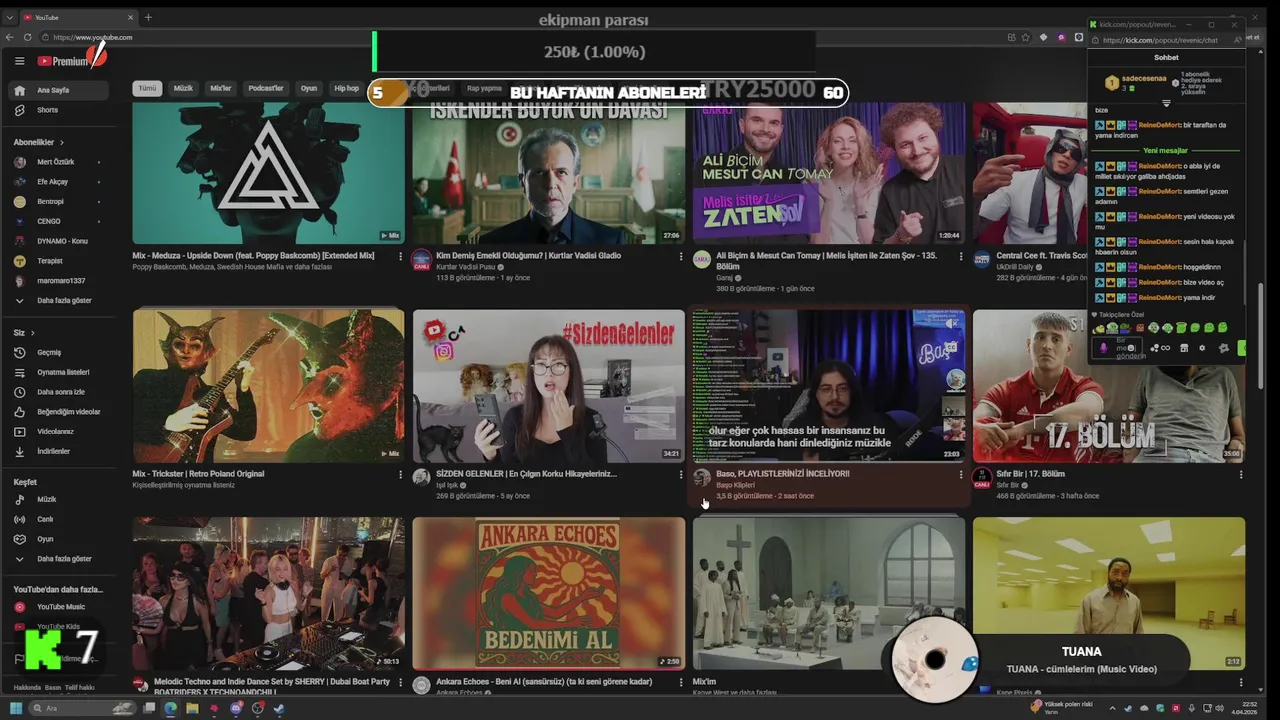Expand subscriptions with Daha fazla göster

[x=59, y=300]
